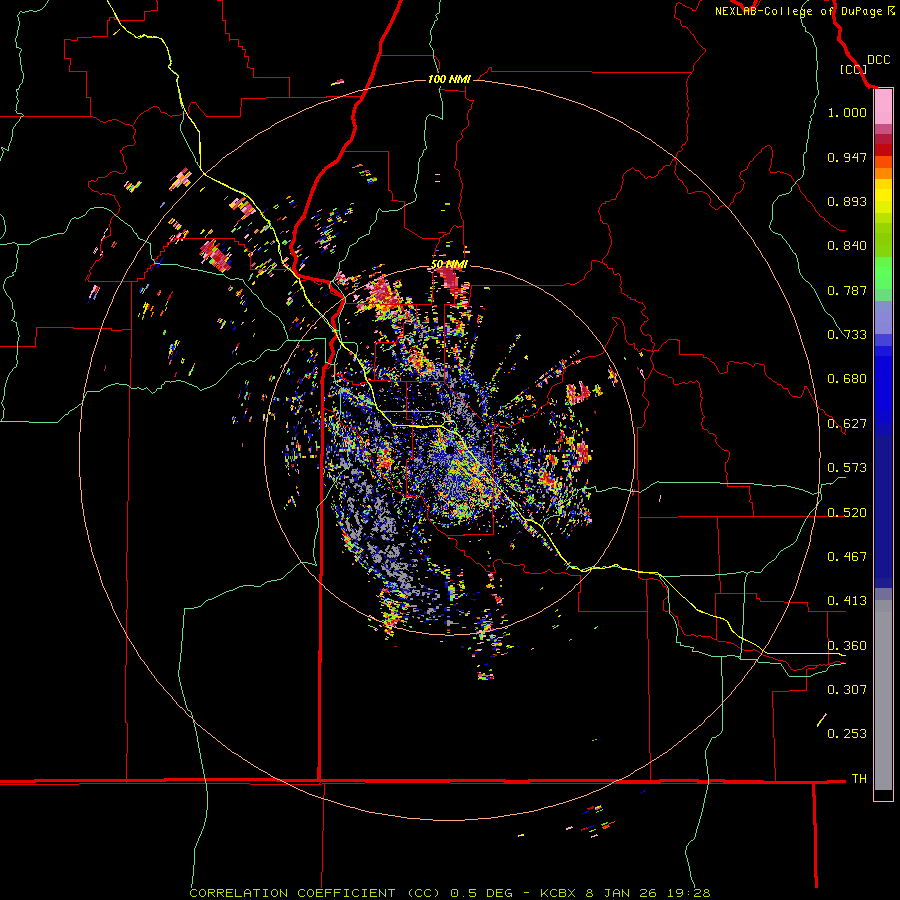Click the 0.947 scale value
The image size is (900, 900).
847,157
